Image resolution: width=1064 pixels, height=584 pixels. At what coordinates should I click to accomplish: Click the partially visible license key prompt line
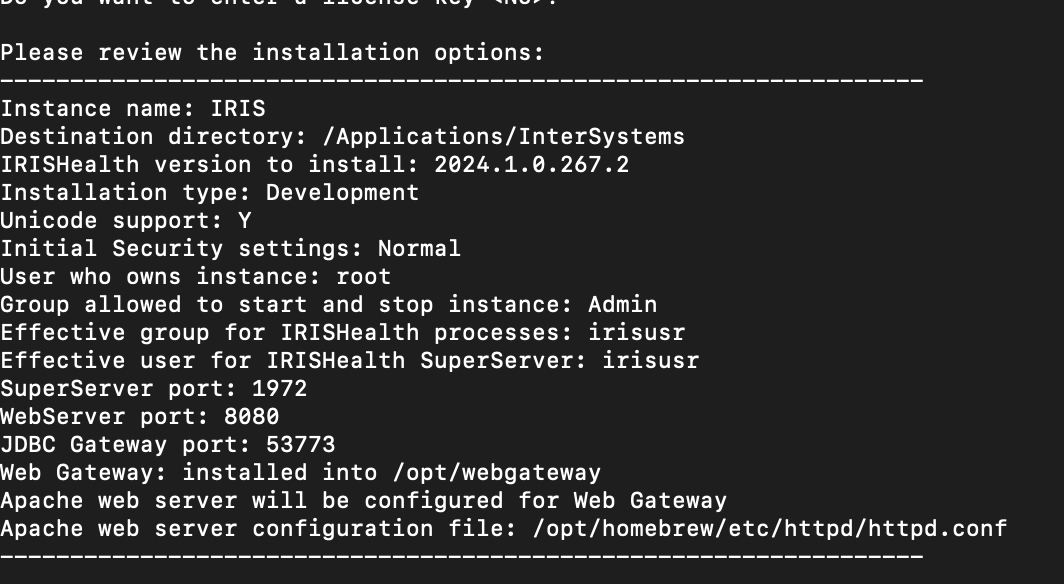tap(273, 4)
